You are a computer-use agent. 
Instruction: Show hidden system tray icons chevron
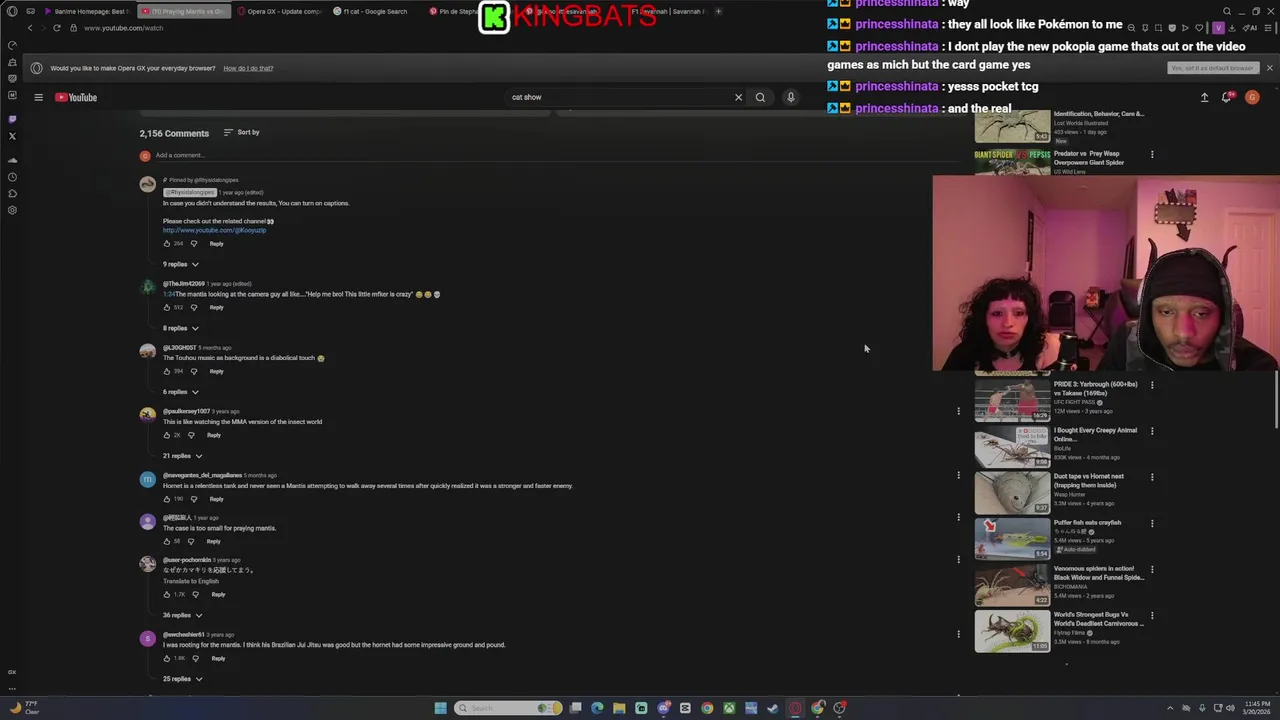tap(1172, 708)
